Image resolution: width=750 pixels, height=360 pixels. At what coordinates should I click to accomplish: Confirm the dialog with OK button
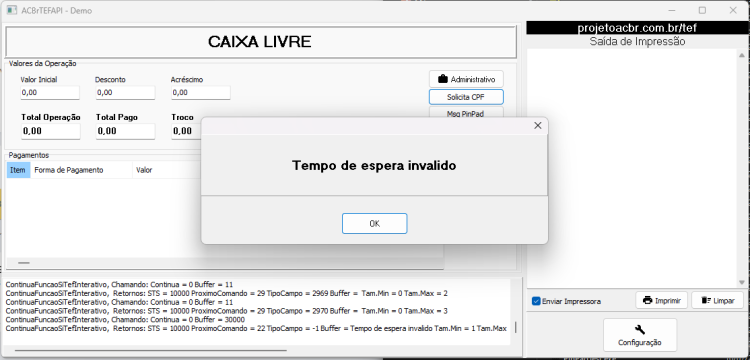[x=375, y=223]
